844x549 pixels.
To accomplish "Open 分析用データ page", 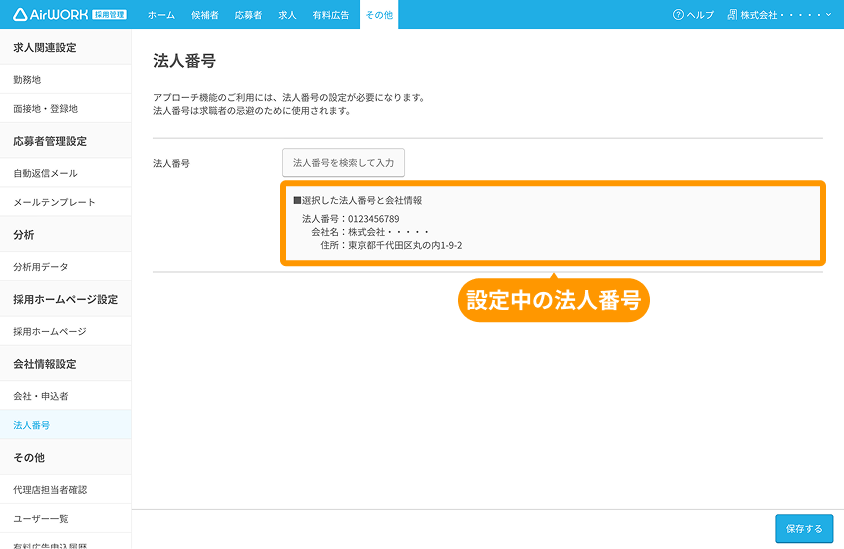I will point(66,267).
